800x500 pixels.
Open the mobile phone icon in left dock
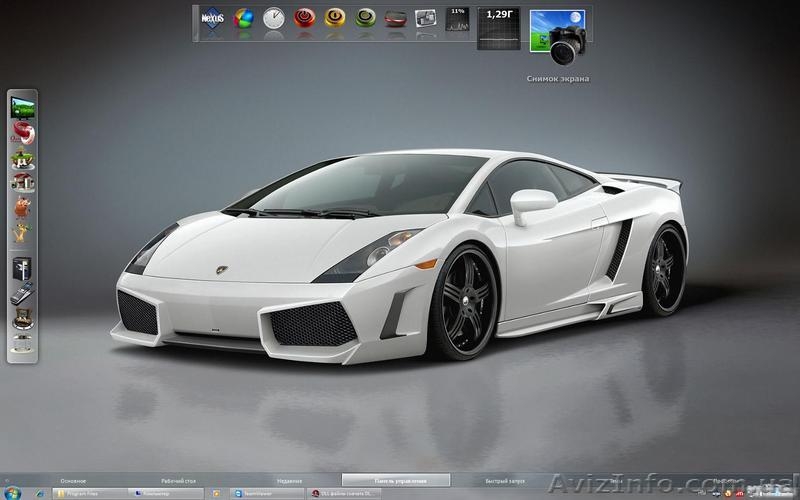[x=22, y=293]
